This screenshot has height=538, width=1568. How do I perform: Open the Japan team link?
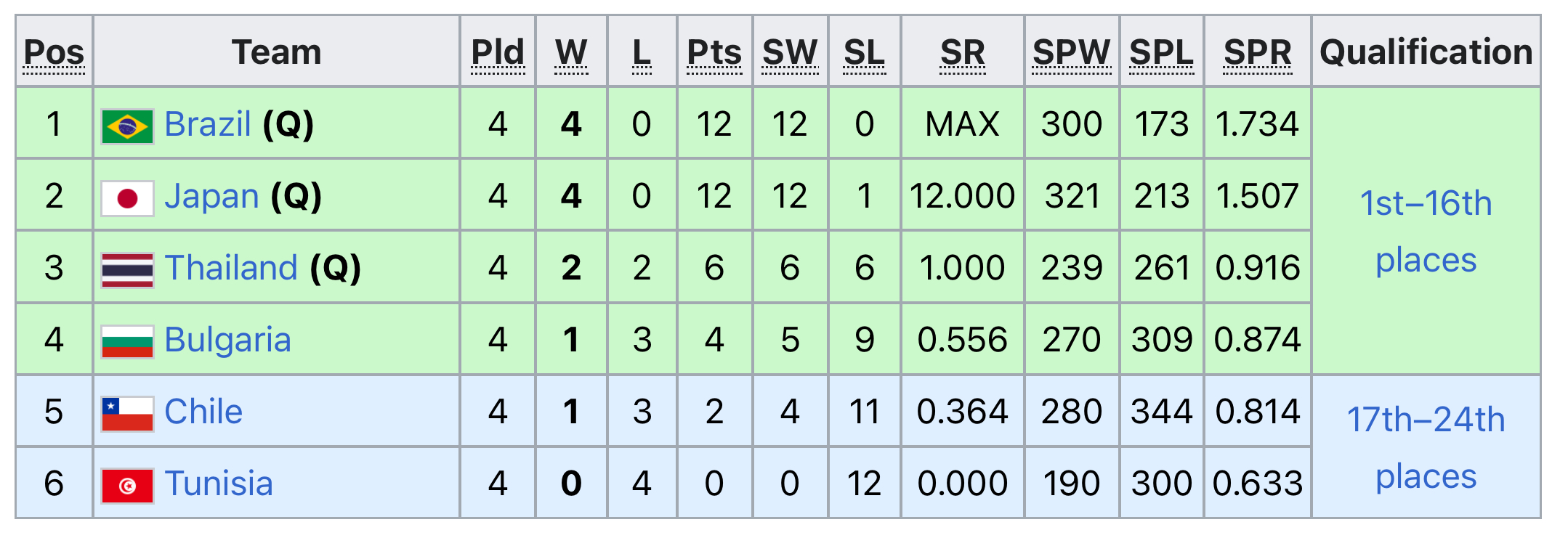click(x=211, y=196)
